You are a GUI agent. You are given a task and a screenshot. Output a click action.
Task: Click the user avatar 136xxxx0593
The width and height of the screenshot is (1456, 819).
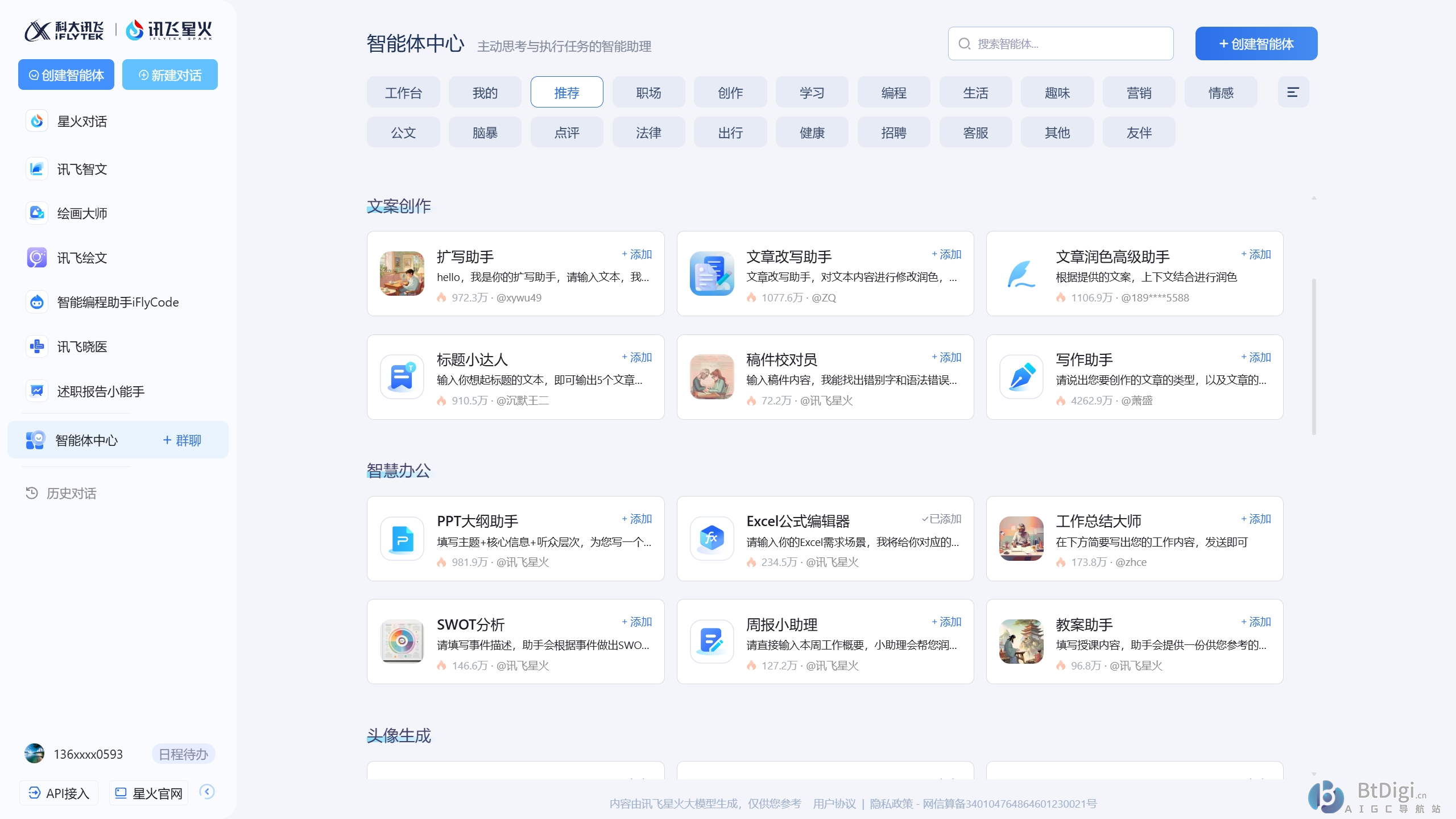pyautogui.click(x=34, y=754)
